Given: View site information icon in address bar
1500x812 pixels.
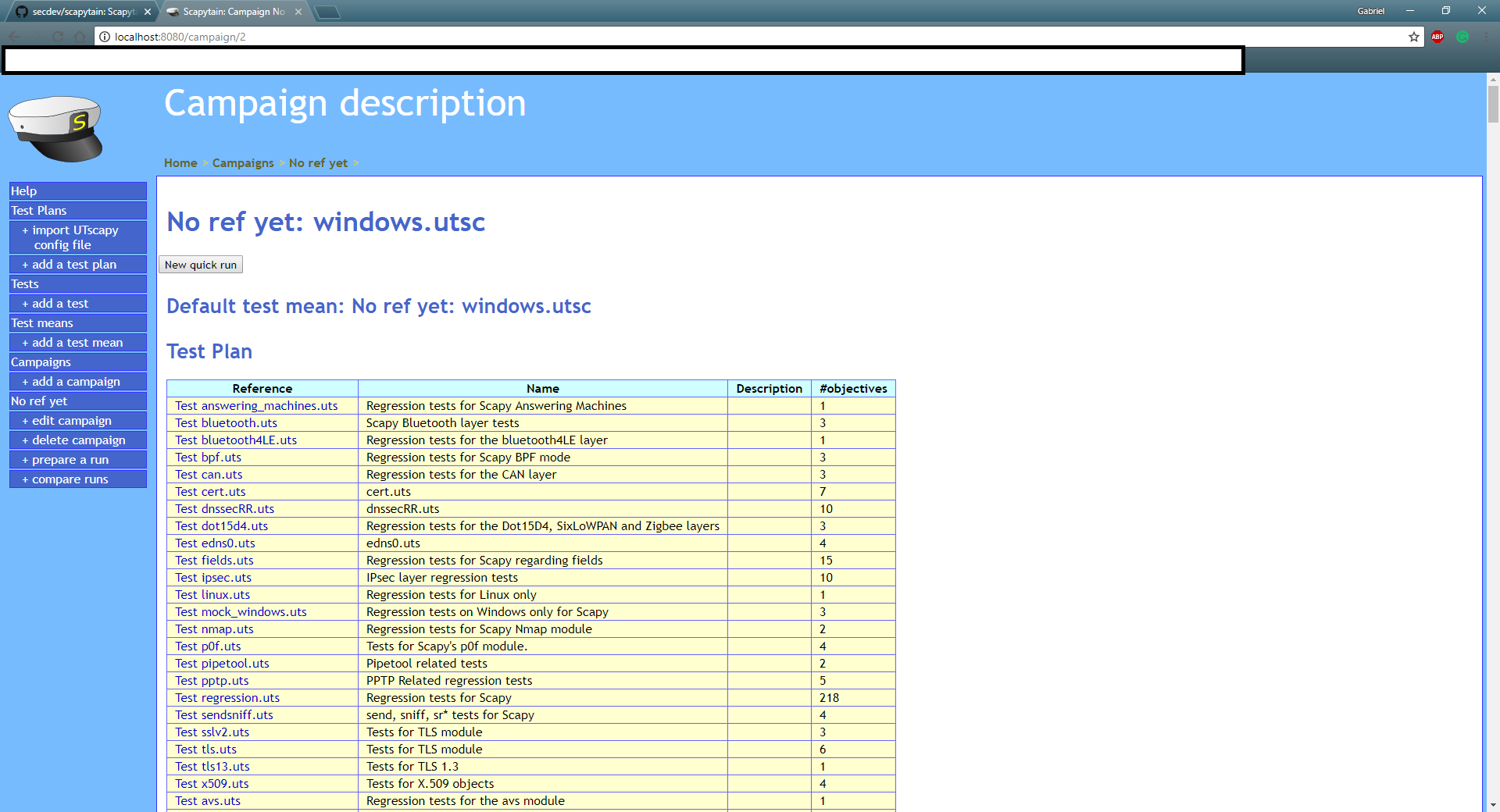Looking at the screenshot, I should (105, 37).
